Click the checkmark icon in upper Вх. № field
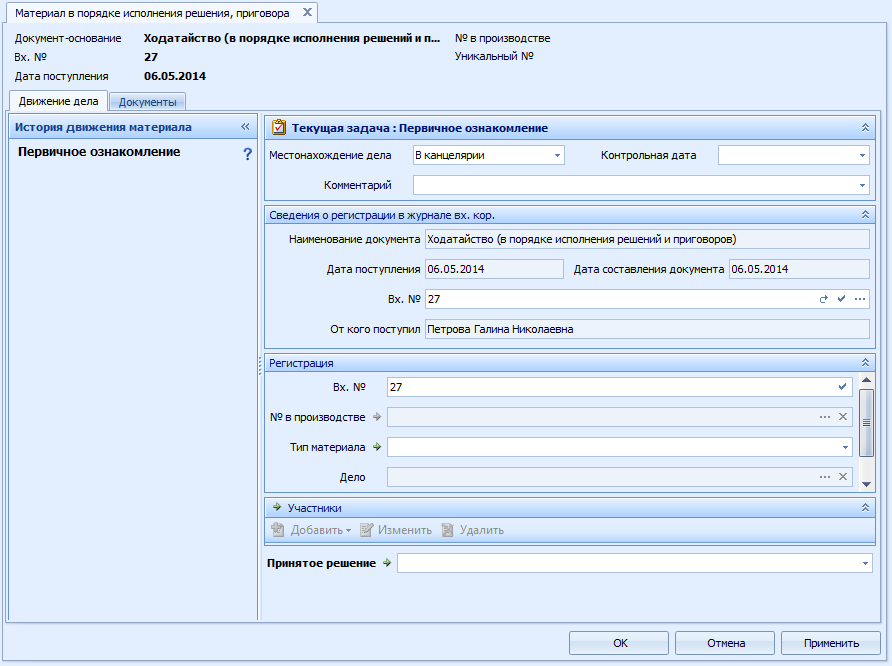This screenshot has height=666, width=892. pyautogui.click(x=841, y=299)
